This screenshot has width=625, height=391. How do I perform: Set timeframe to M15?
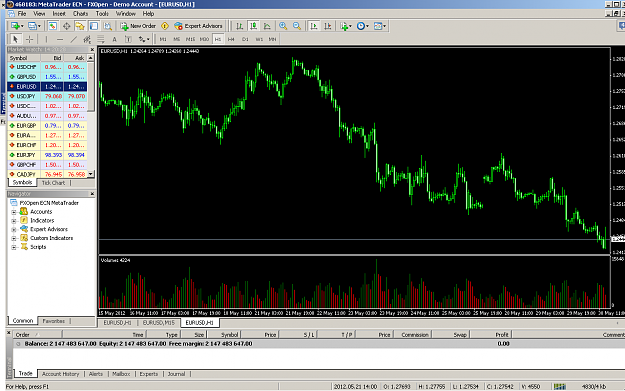tap(191, 39)
